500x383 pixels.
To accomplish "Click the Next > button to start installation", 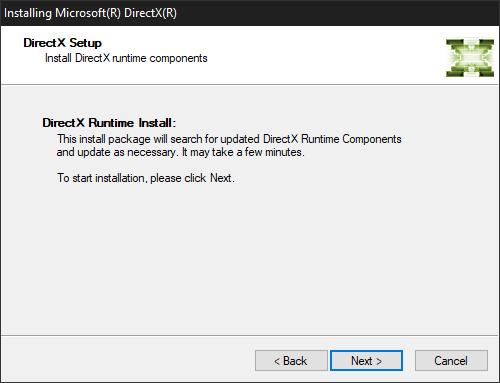I will pos(366,360).
